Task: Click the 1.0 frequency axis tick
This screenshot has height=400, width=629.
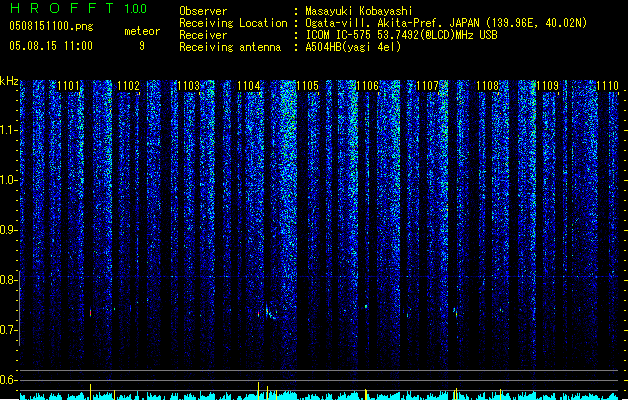Action: [x=8, y=180]
